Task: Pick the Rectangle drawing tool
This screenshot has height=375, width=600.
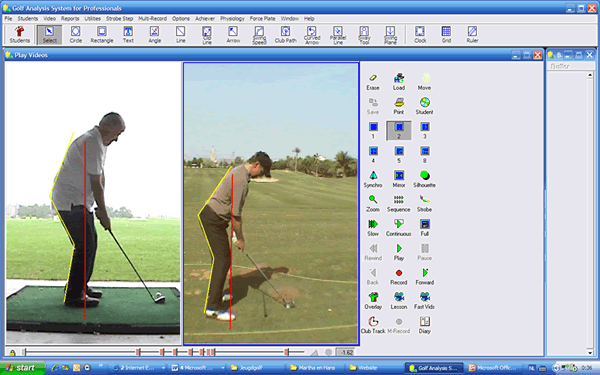Action: [102, 35]
